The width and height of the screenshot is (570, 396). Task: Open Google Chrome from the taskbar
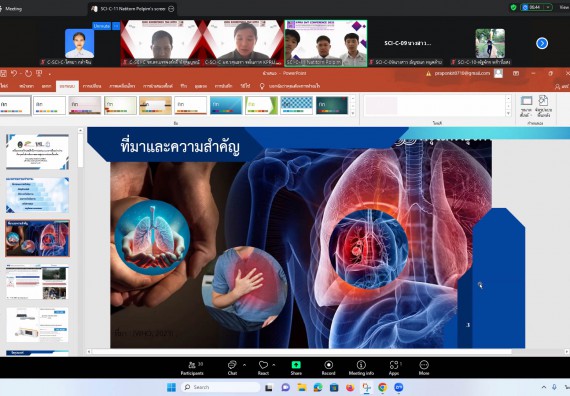tap(382, 387)
